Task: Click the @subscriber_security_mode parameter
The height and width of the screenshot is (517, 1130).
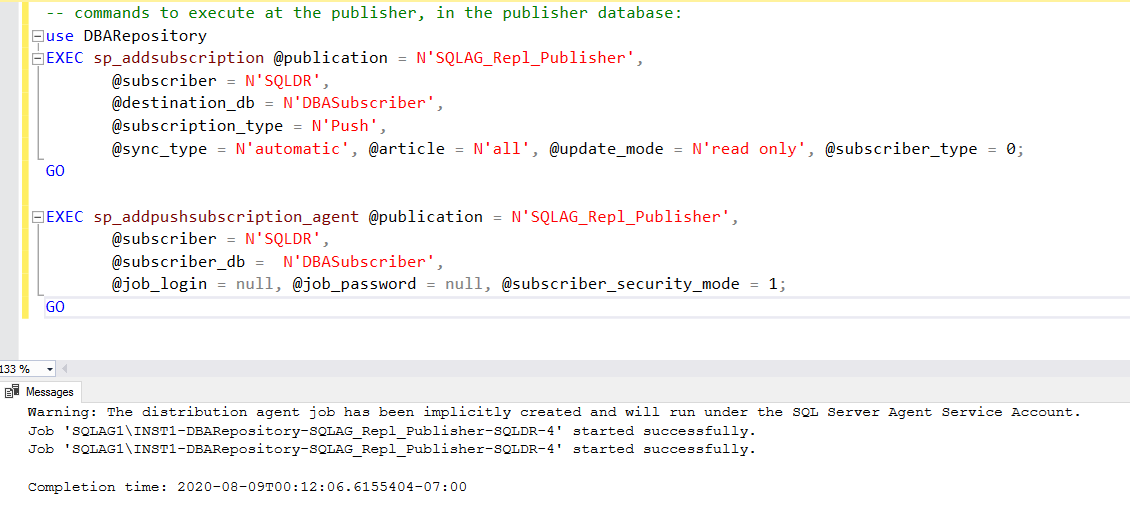Action: (x=620, y=284)
